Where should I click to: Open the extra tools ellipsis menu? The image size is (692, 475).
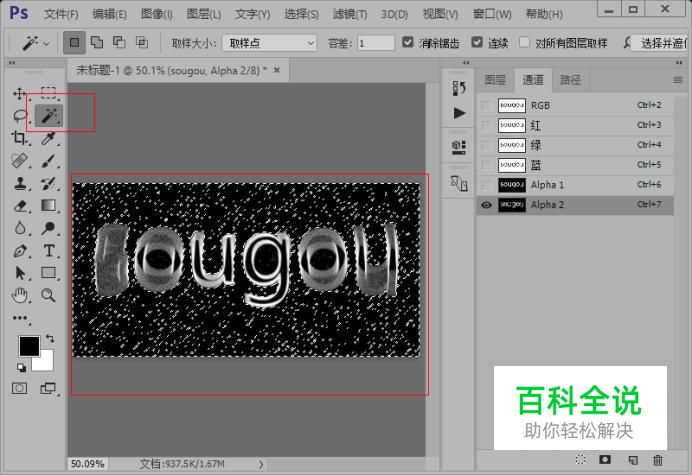[x=19, y=318]
